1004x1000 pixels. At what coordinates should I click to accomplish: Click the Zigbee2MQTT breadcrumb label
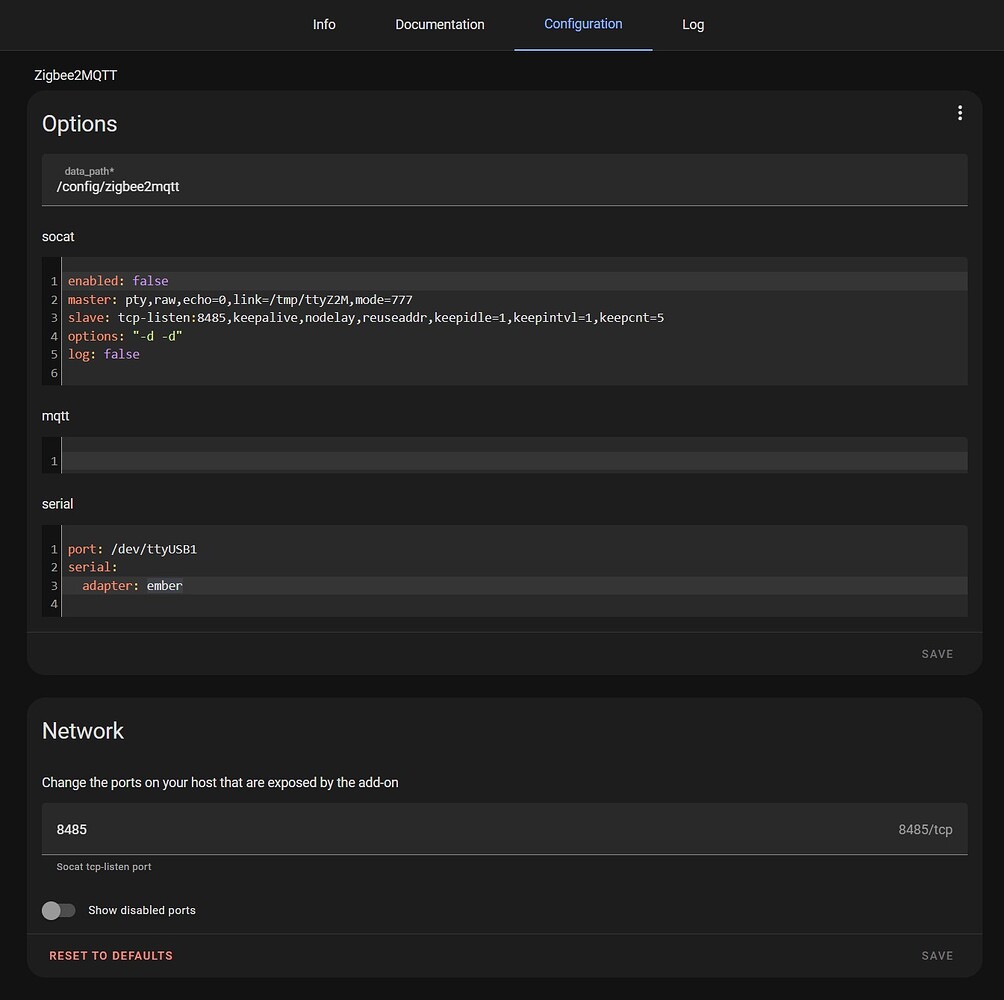click(75, 75)
